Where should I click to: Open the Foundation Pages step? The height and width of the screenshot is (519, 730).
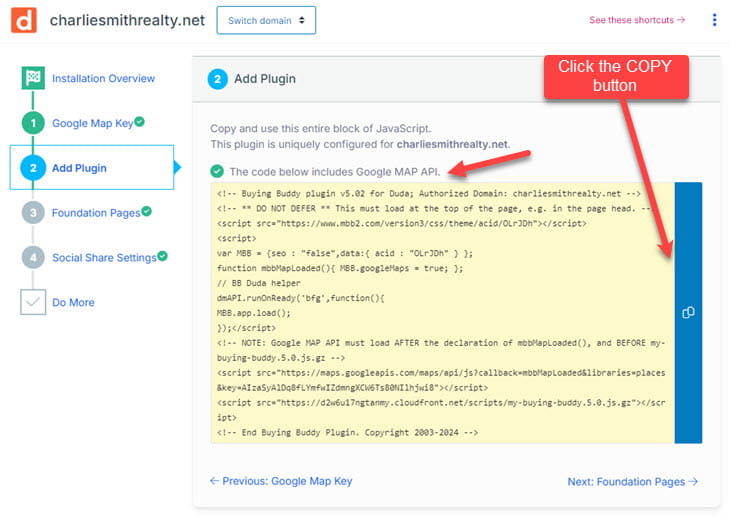pyautogui.click(x=96, y=213)
